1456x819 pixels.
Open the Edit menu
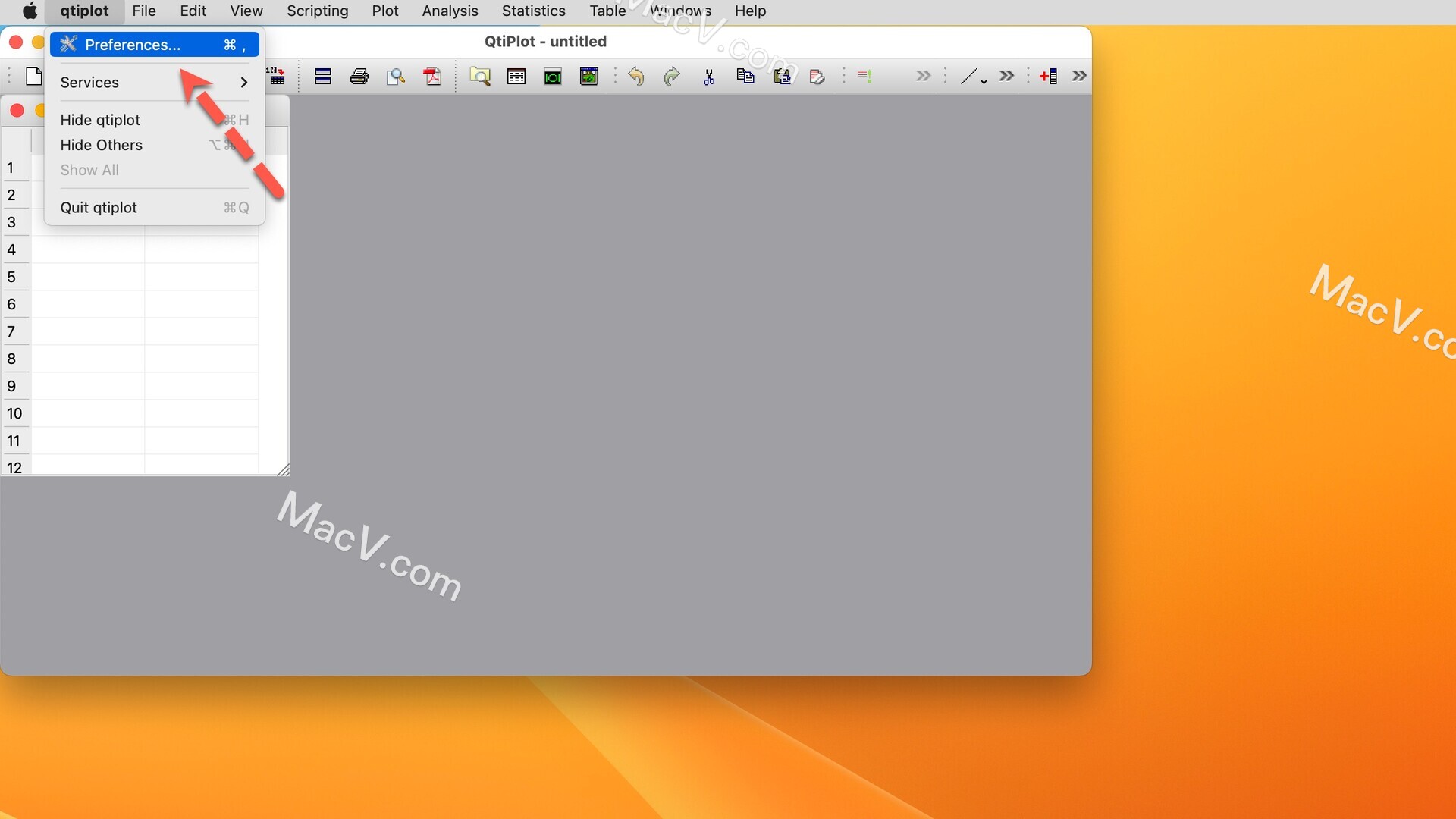(193, 11)
